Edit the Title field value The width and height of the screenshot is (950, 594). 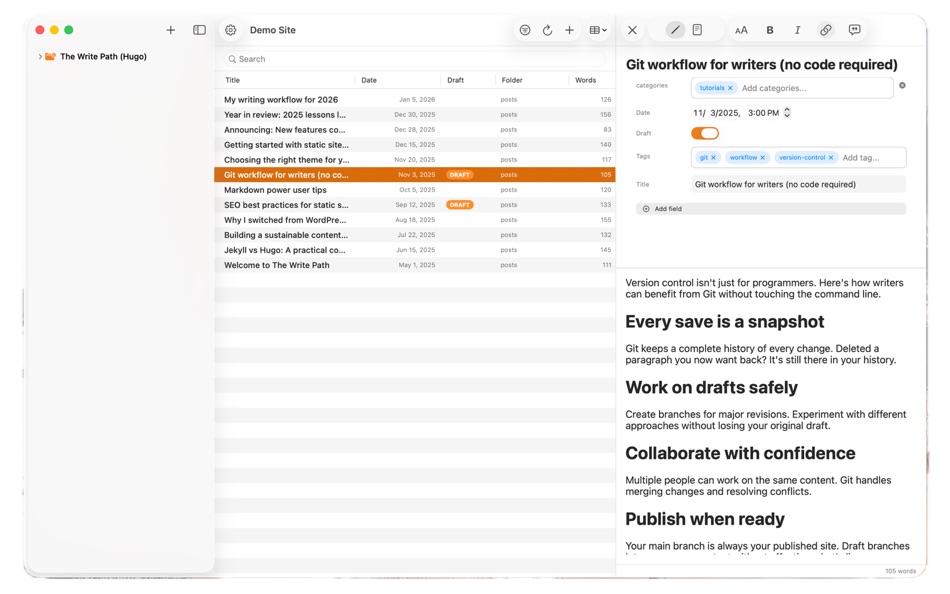(x=799, y=184)
